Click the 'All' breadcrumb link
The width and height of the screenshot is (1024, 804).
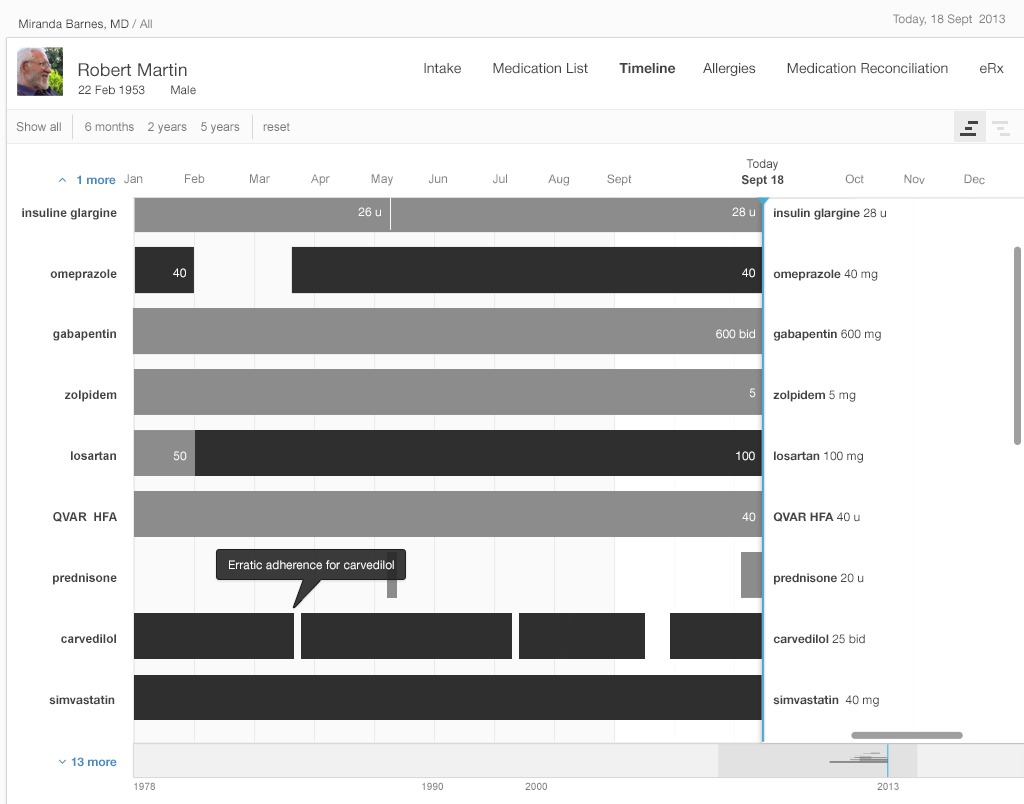click(146, 23)
